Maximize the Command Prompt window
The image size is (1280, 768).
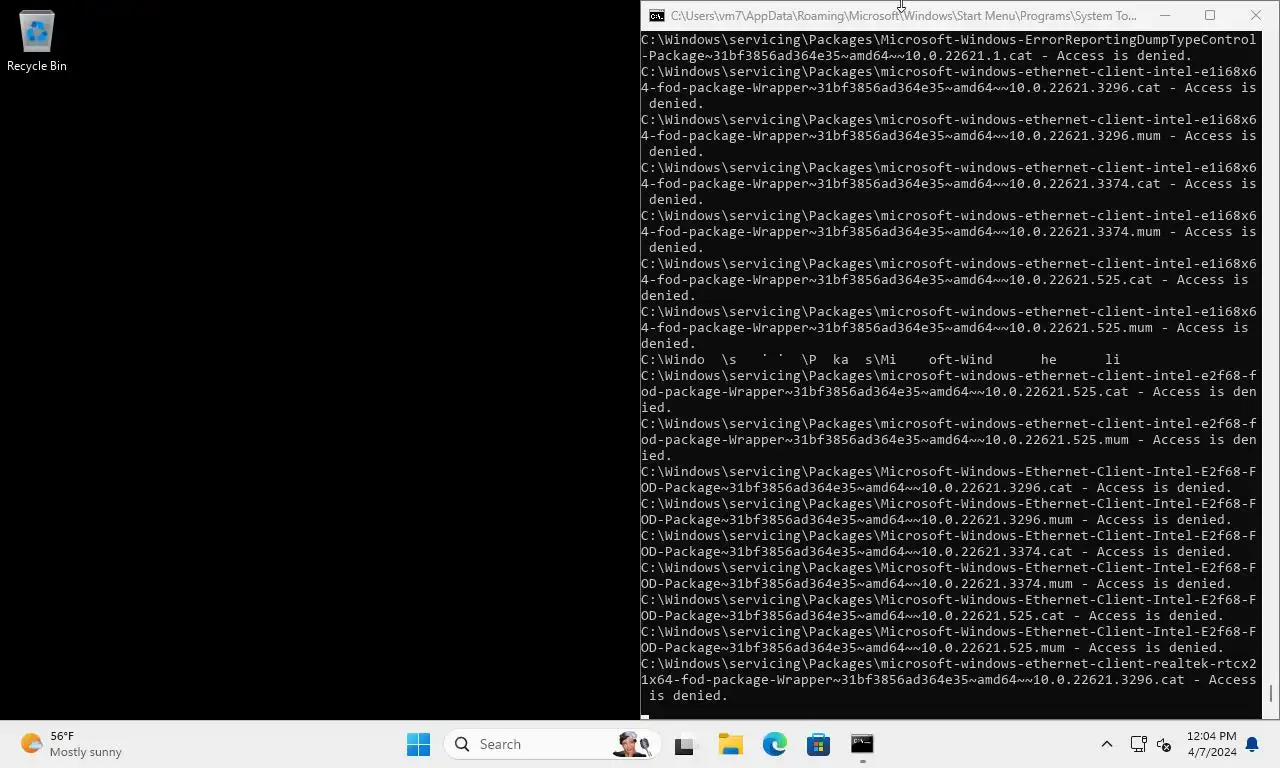pos(1210,15)
